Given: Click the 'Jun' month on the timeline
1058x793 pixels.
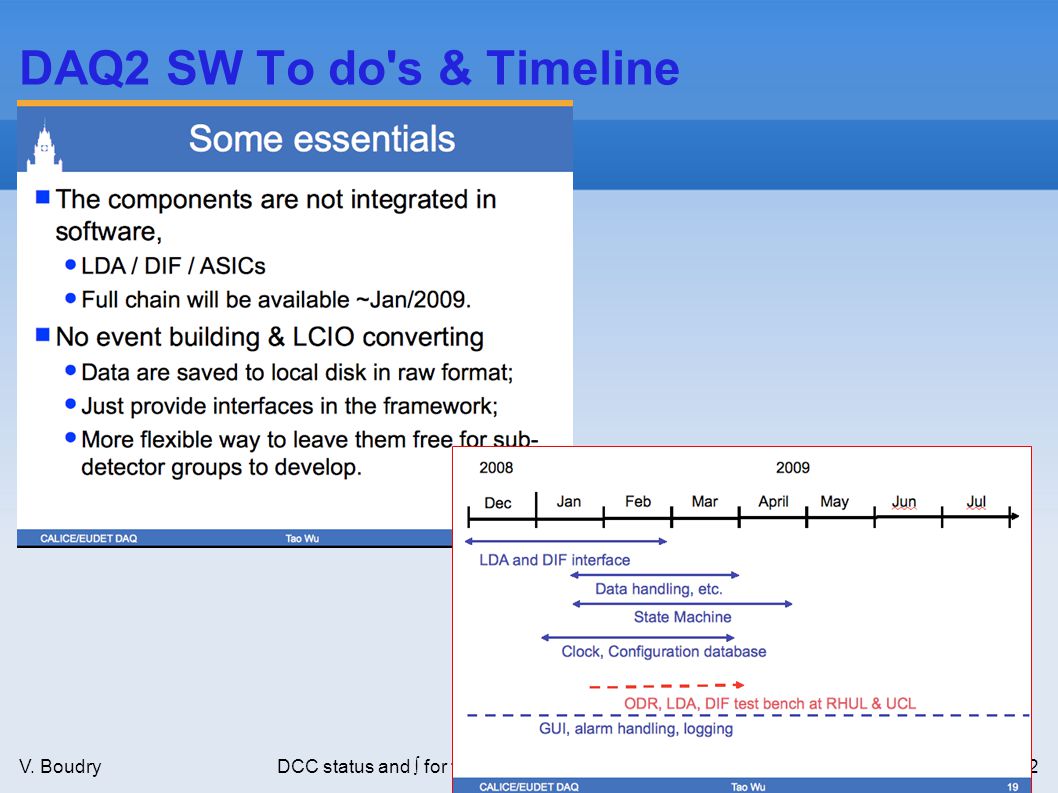Looking at the screenshot, I should coord(904,501).
